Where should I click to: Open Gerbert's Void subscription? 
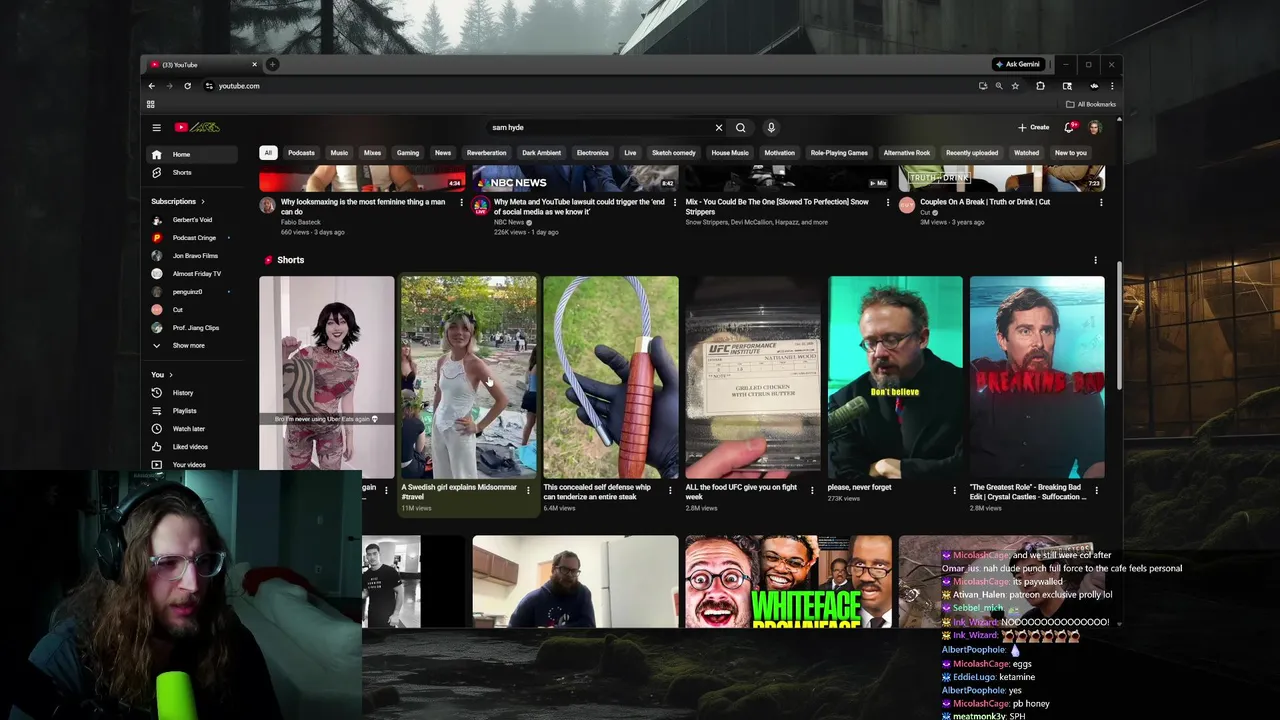click(x=191, y=220)
